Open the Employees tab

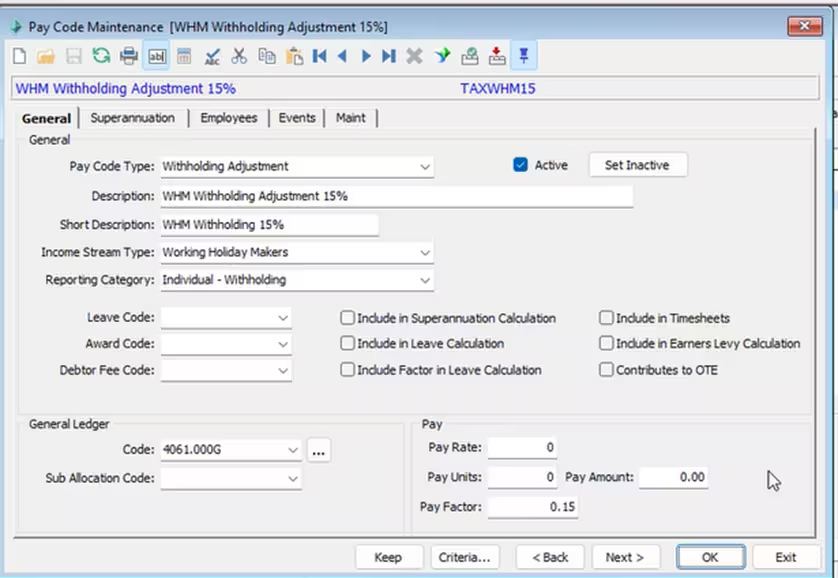tap(229, 118)
